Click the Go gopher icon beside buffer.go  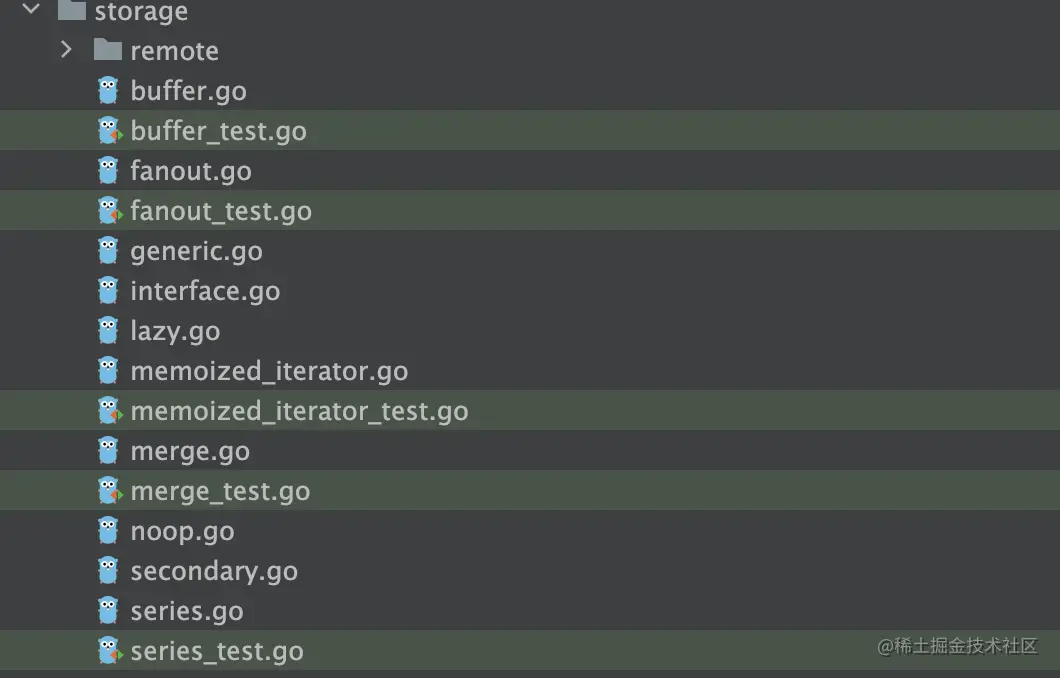pos(108,91)
